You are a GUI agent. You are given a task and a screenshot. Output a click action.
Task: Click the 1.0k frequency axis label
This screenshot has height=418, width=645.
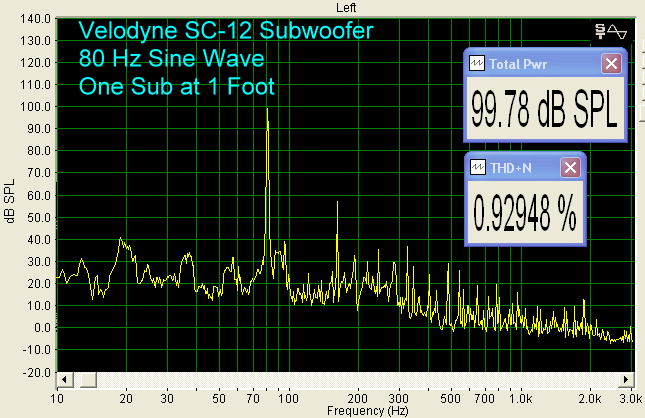[x=520, y=399]
